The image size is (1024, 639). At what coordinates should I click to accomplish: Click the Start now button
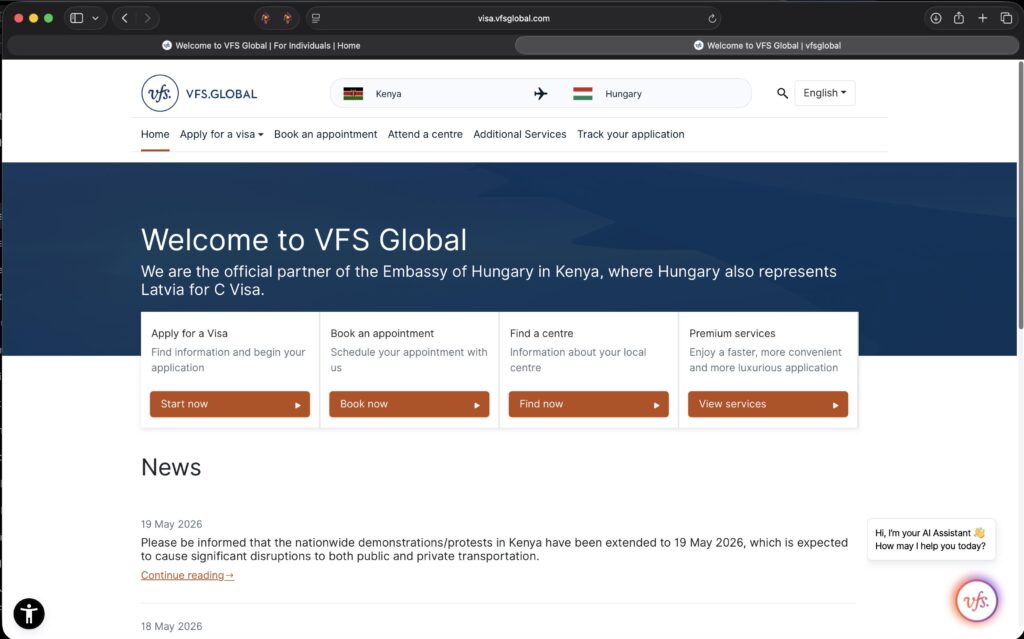click(x=230, y=404)
